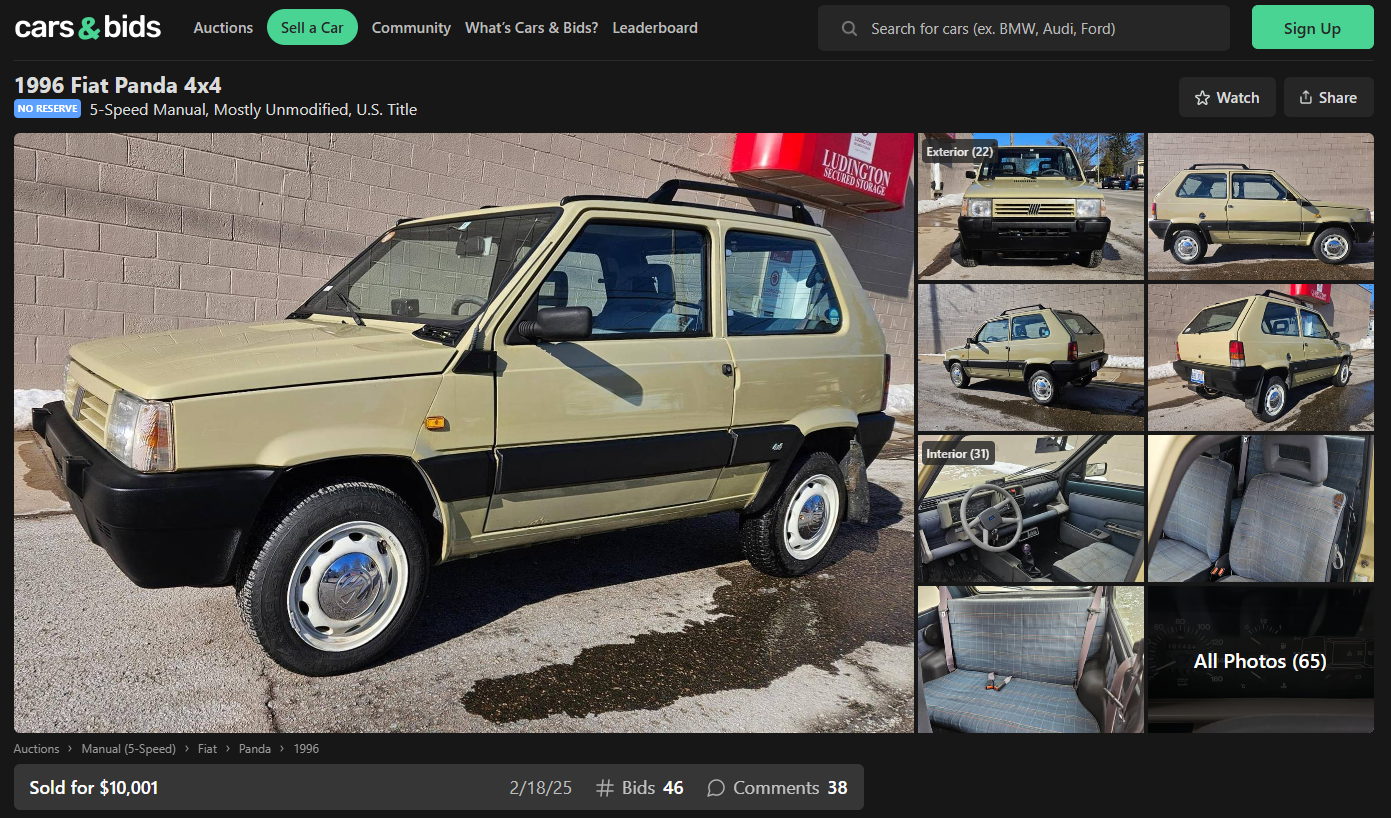Open the Leaderboard page

[x=655, y=28]
